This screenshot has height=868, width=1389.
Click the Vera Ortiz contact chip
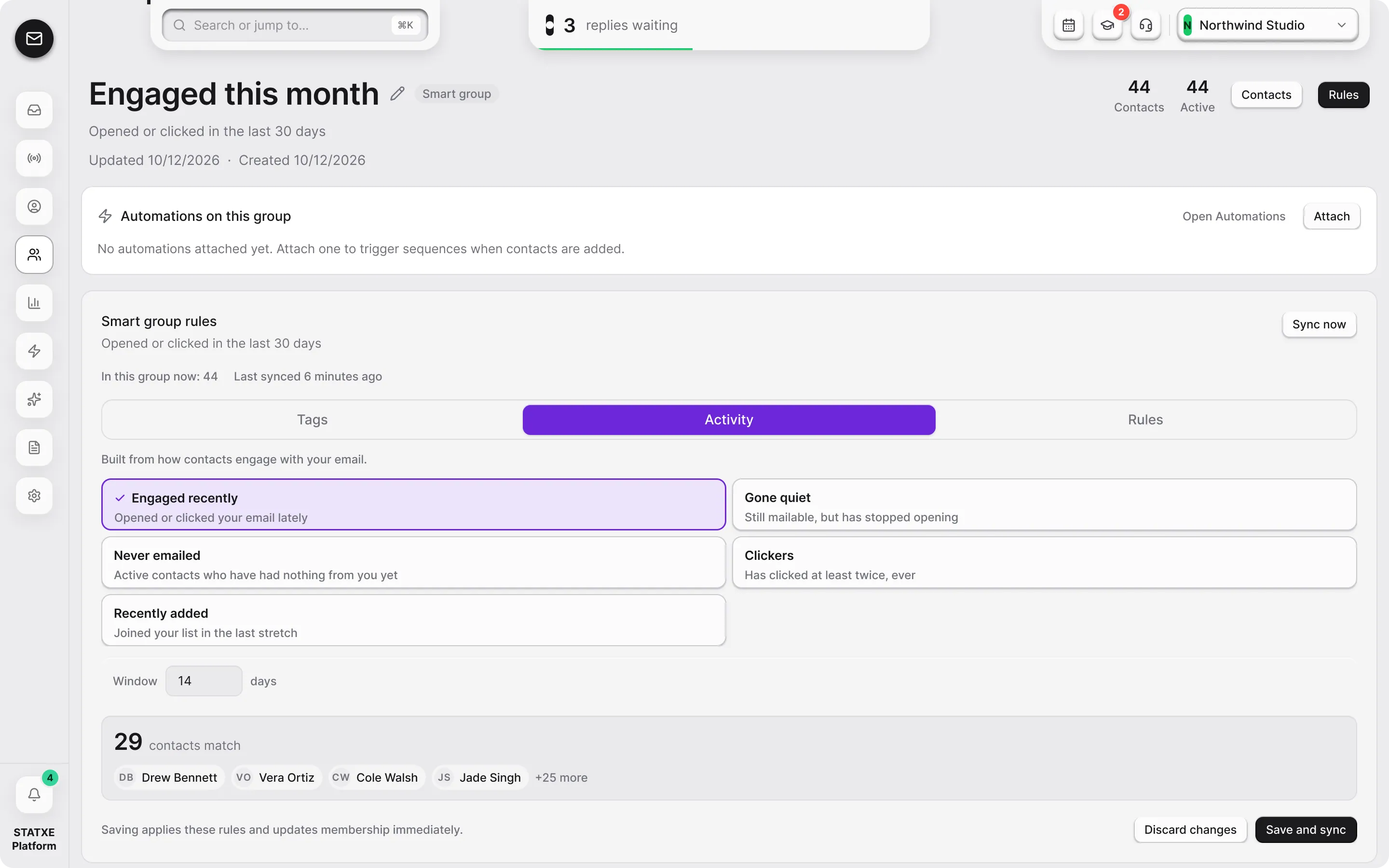pyautogui.click(x=276, y=777)
